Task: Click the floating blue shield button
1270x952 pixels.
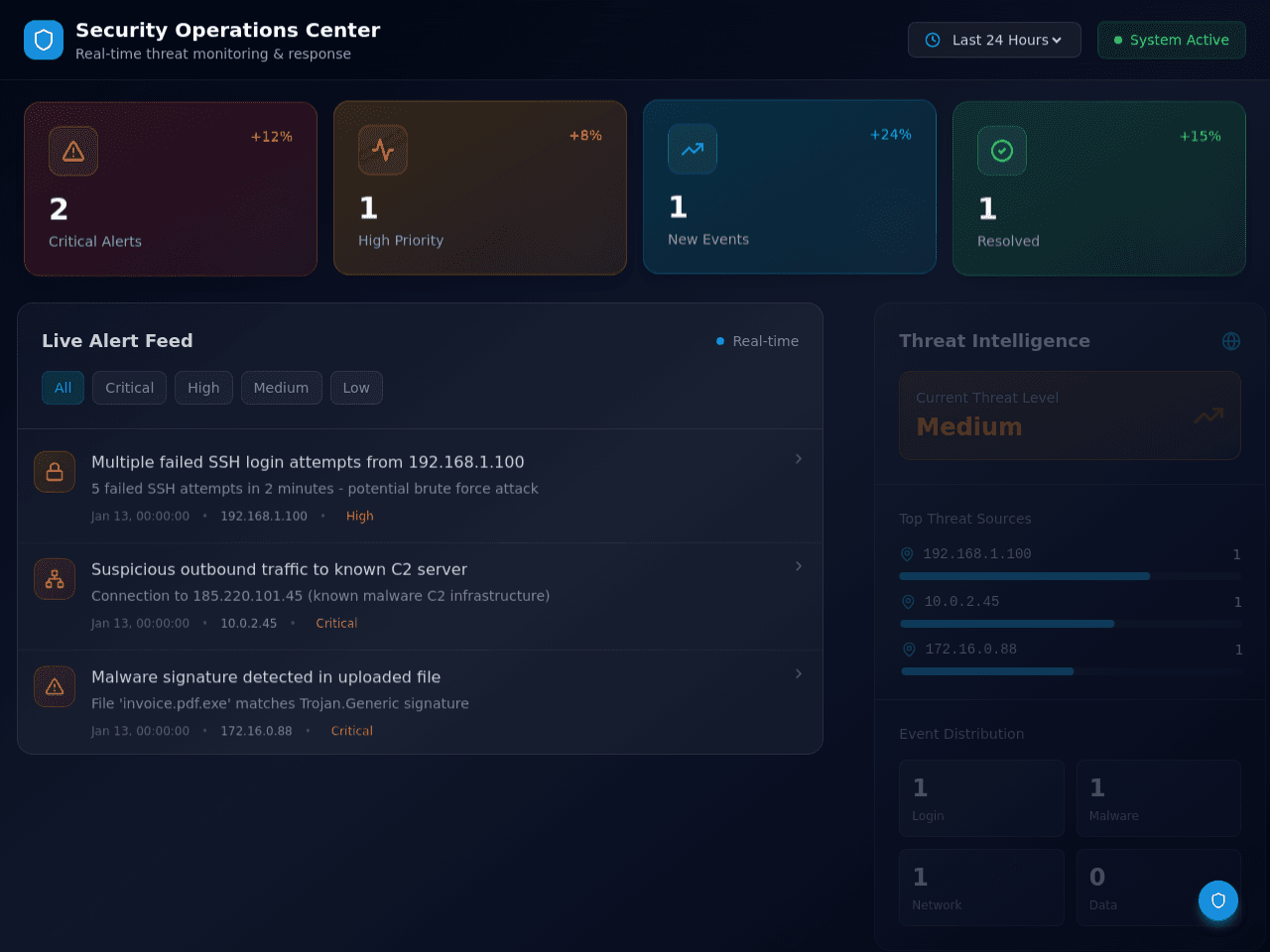Action: pos(1218,900)
